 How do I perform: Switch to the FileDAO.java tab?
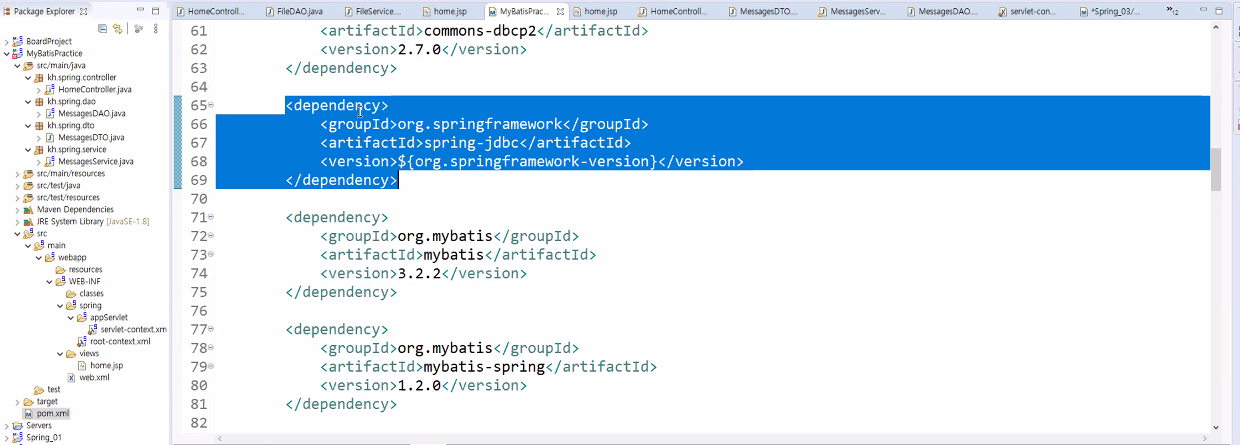(293, 11)
